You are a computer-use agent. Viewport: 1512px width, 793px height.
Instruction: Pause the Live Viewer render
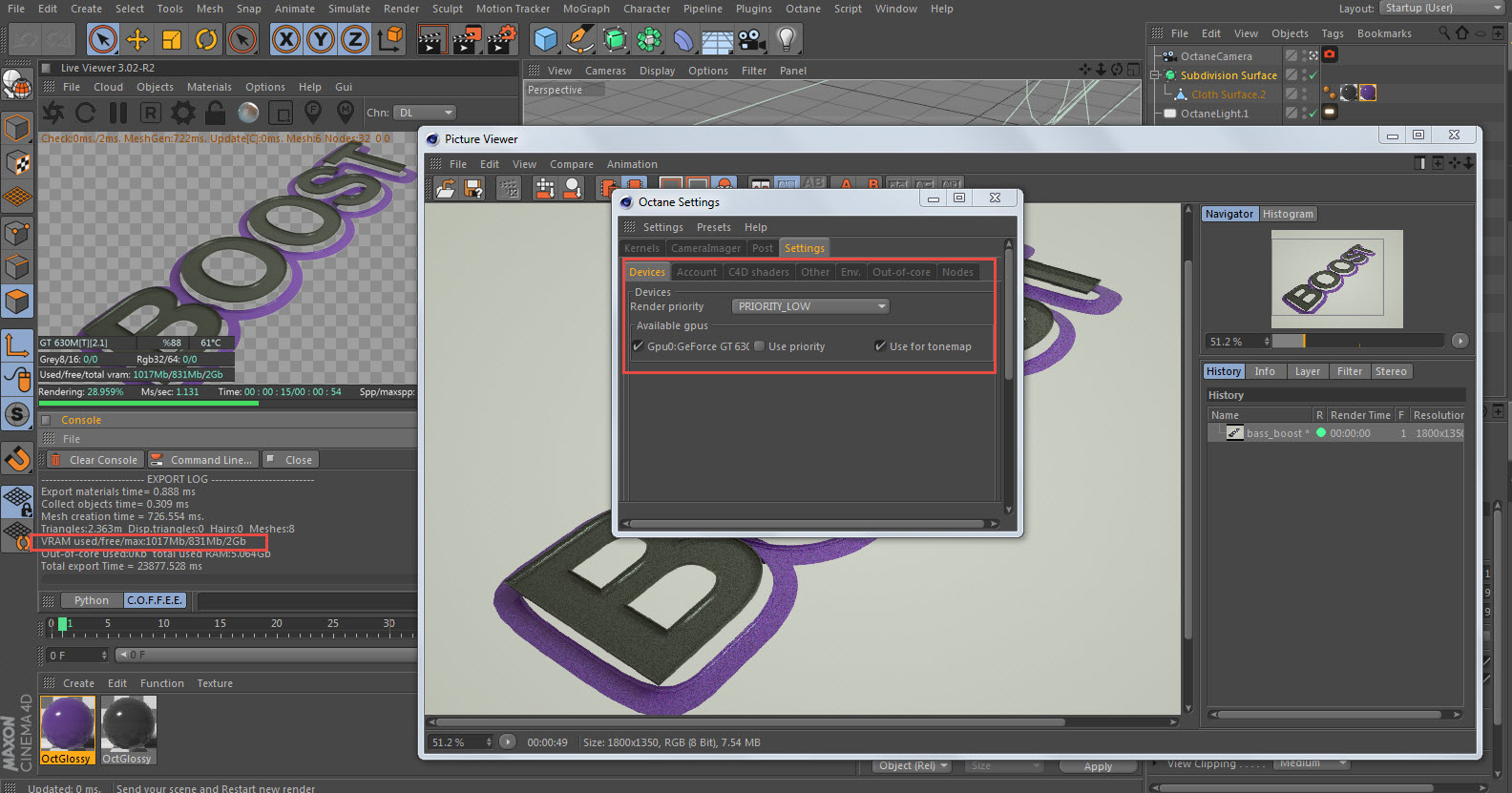pos(118,113)
